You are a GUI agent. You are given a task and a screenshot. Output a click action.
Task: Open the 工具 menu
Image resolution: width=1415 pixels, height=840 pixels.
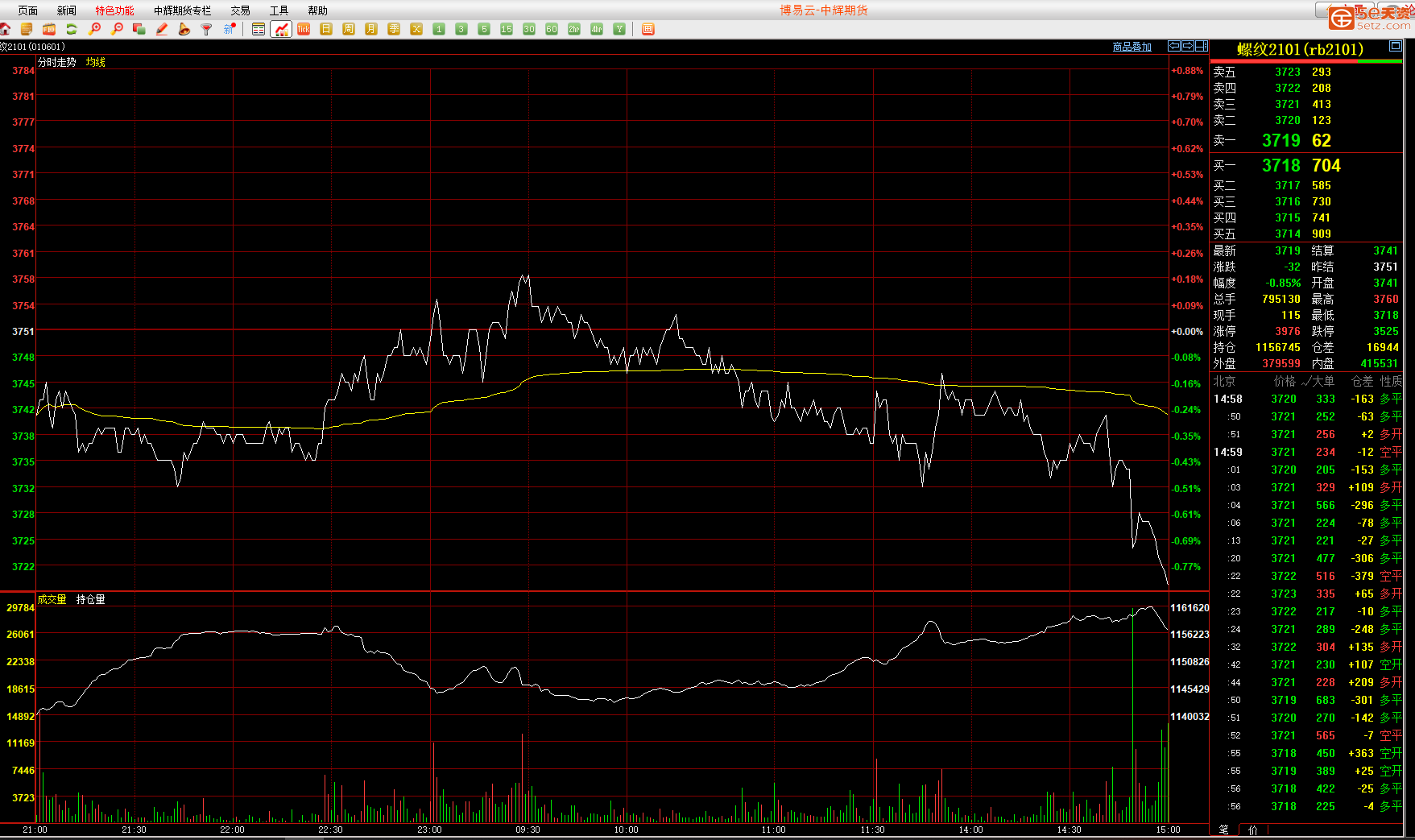[x=279, y=10]
